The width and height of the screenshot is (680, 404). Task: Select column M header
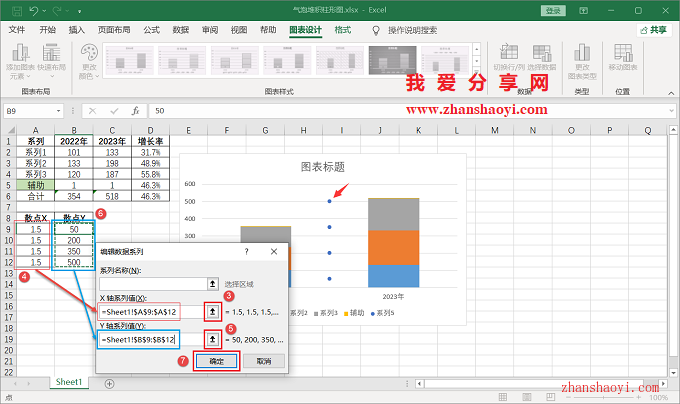pyautogui.click(x=495, y=130)
